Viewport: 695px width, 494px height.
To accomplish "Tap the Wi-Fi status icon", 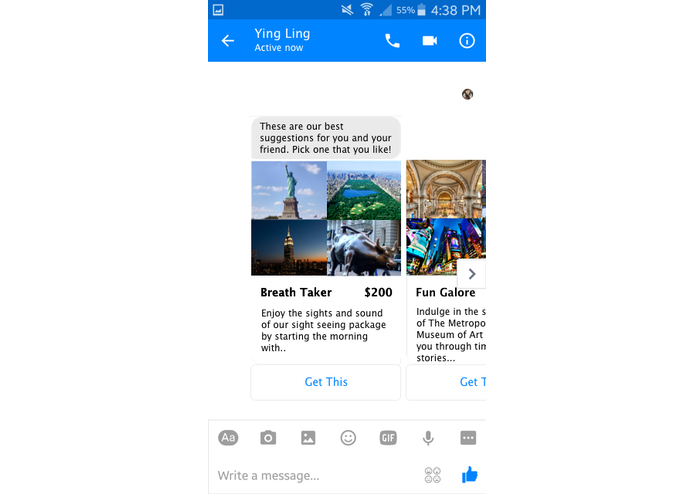I will (x=367, y=10).
